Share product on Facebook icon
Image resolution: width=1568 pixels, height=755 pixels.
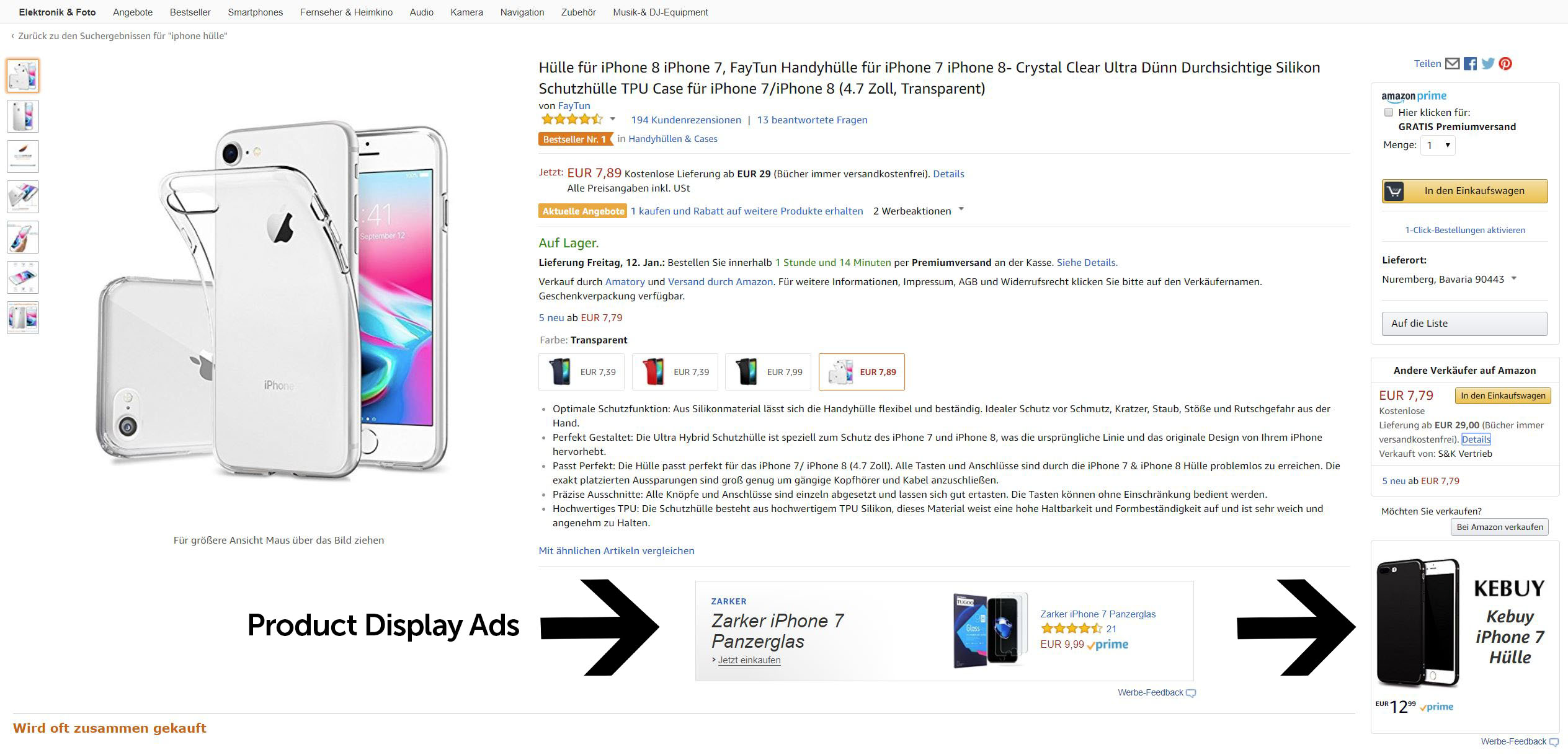[1469, 63]
